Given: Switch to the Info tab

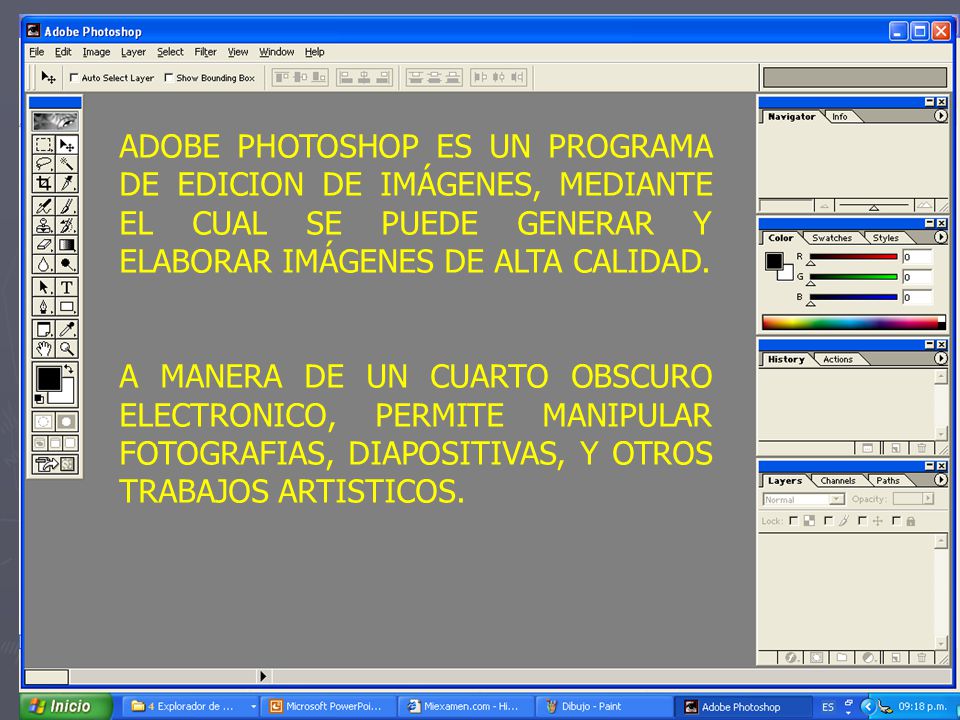Looking at the screenshot, I should [839, 116].
